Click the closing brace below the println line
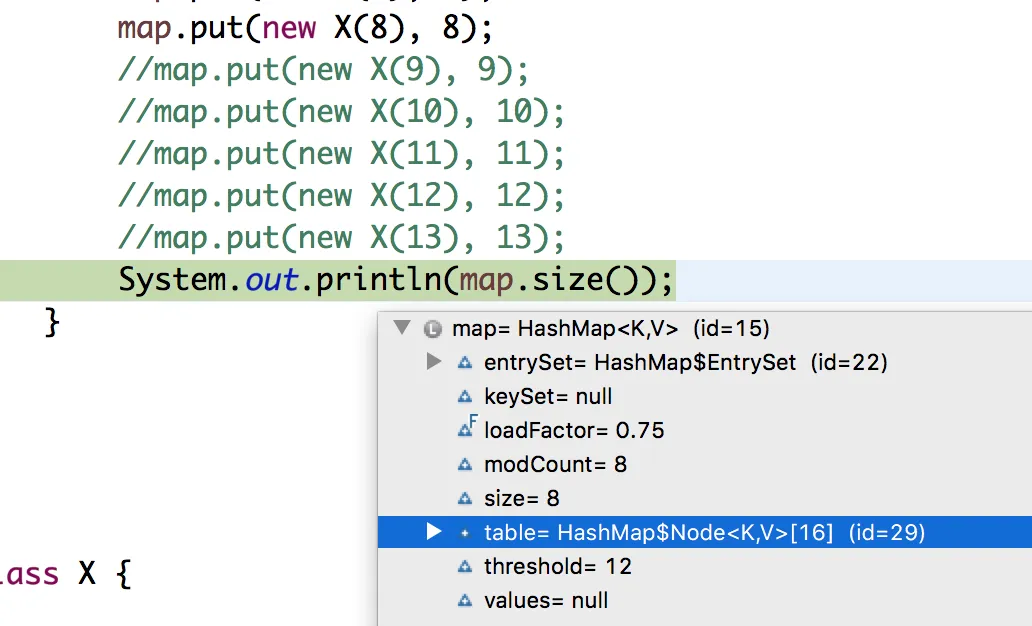 point(52,323)
